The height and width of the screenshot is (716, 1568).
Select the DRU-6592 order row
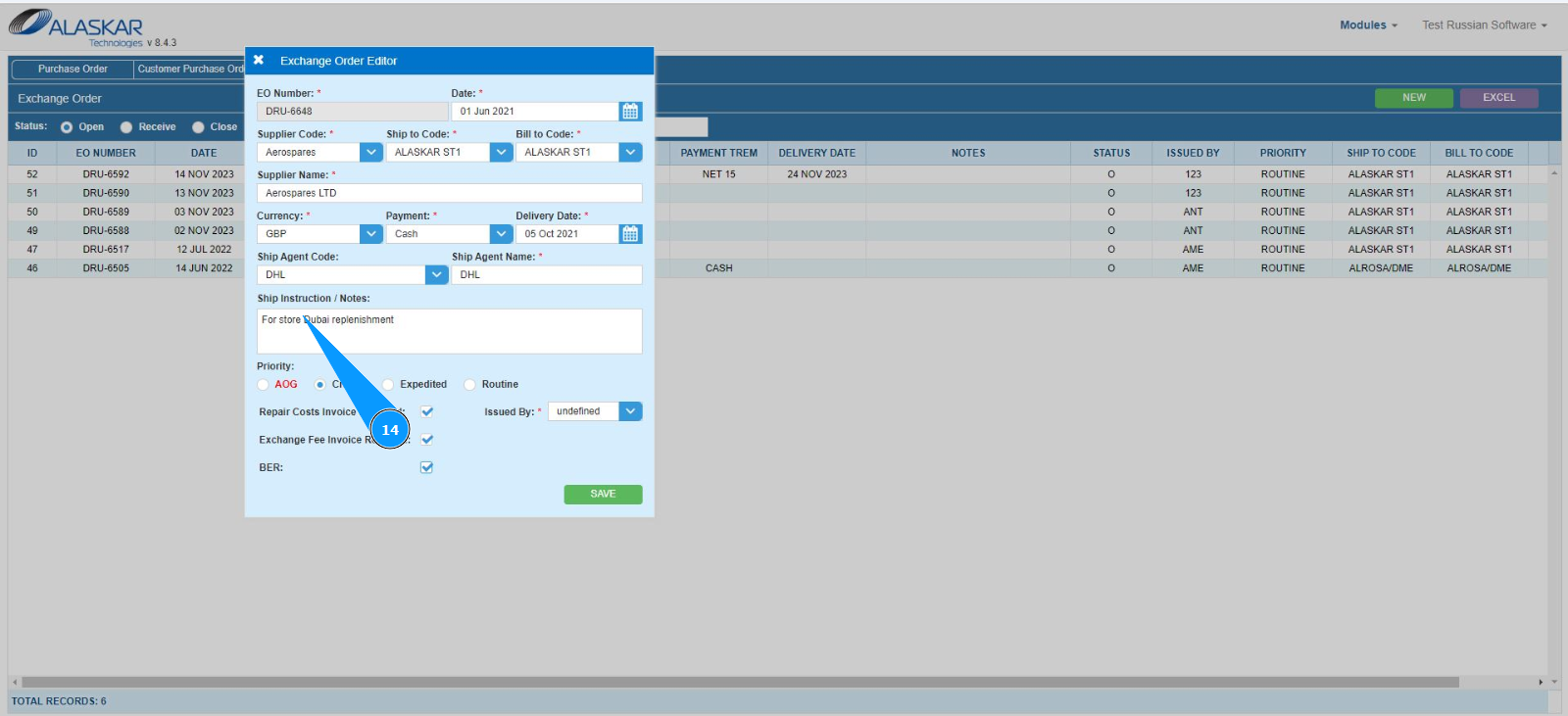[x=779, y=174]
